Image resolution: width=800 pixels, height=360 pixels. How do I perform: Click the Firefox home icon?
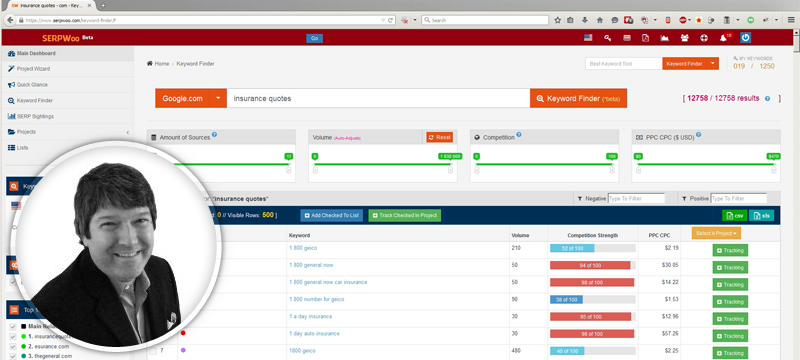599,20
